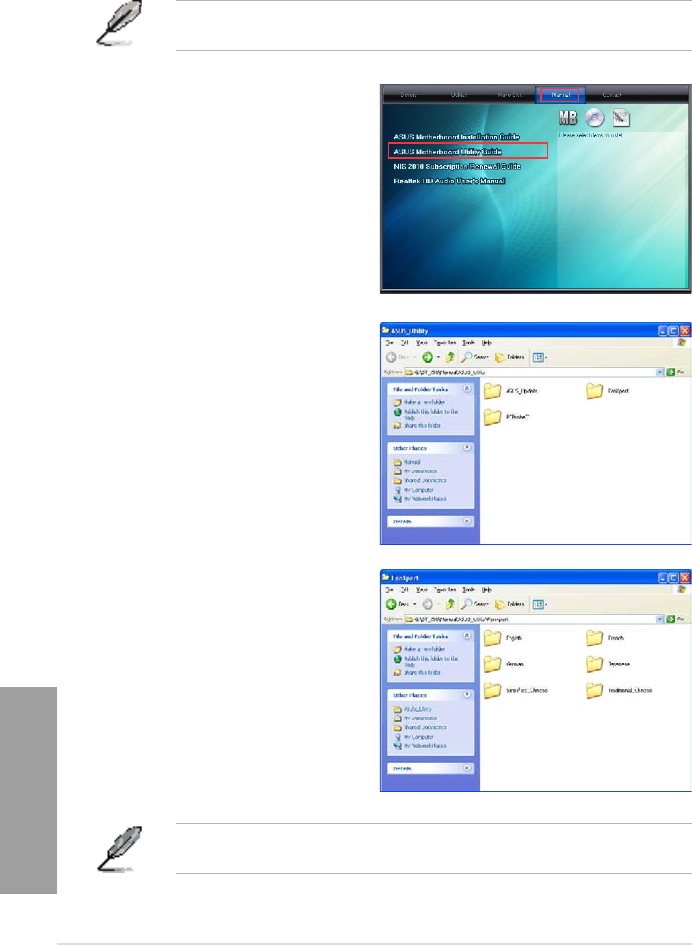Open ASUS Motherboard Installation Guide

(x=456, y=137)
